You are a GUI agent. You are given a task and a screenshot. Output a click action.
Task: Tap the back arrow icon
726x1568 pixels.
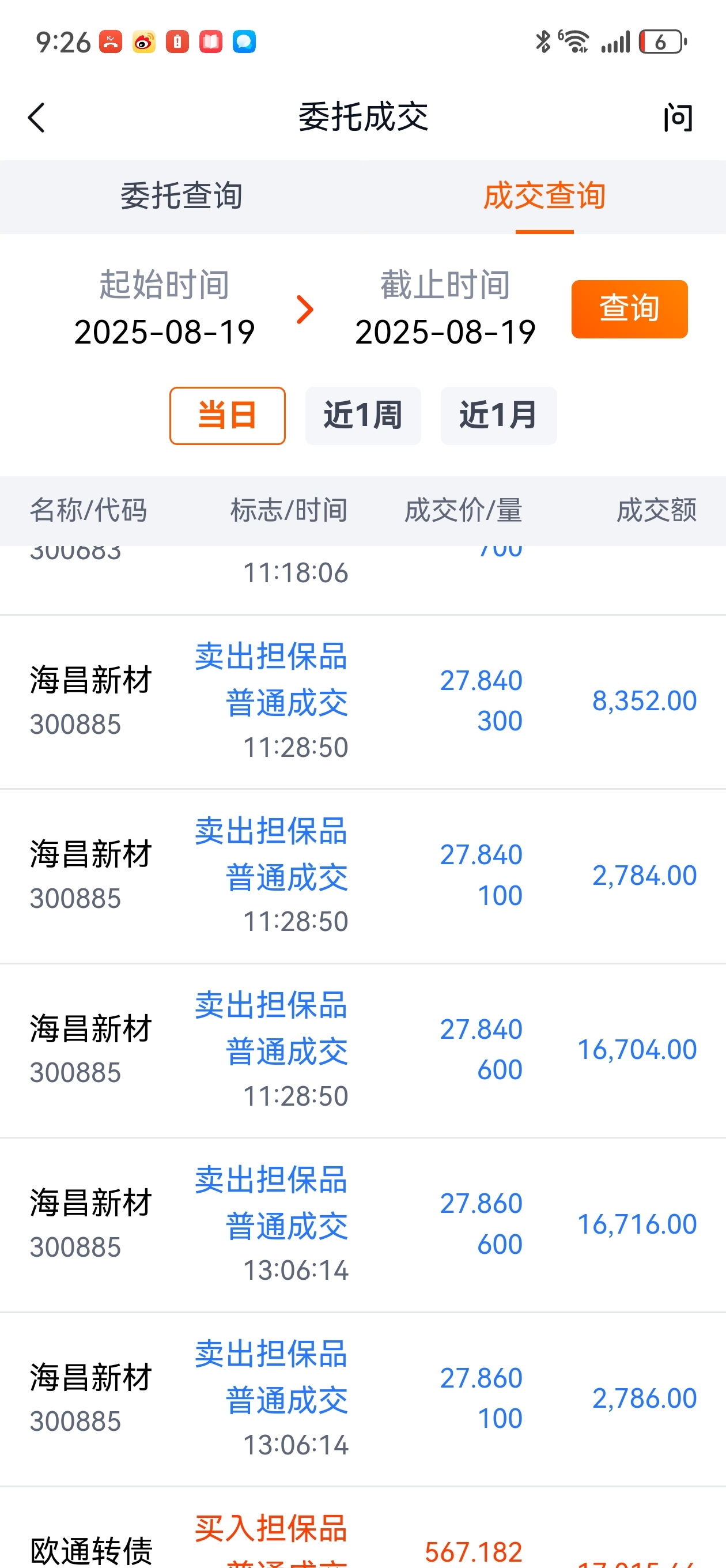coord(36,118)
